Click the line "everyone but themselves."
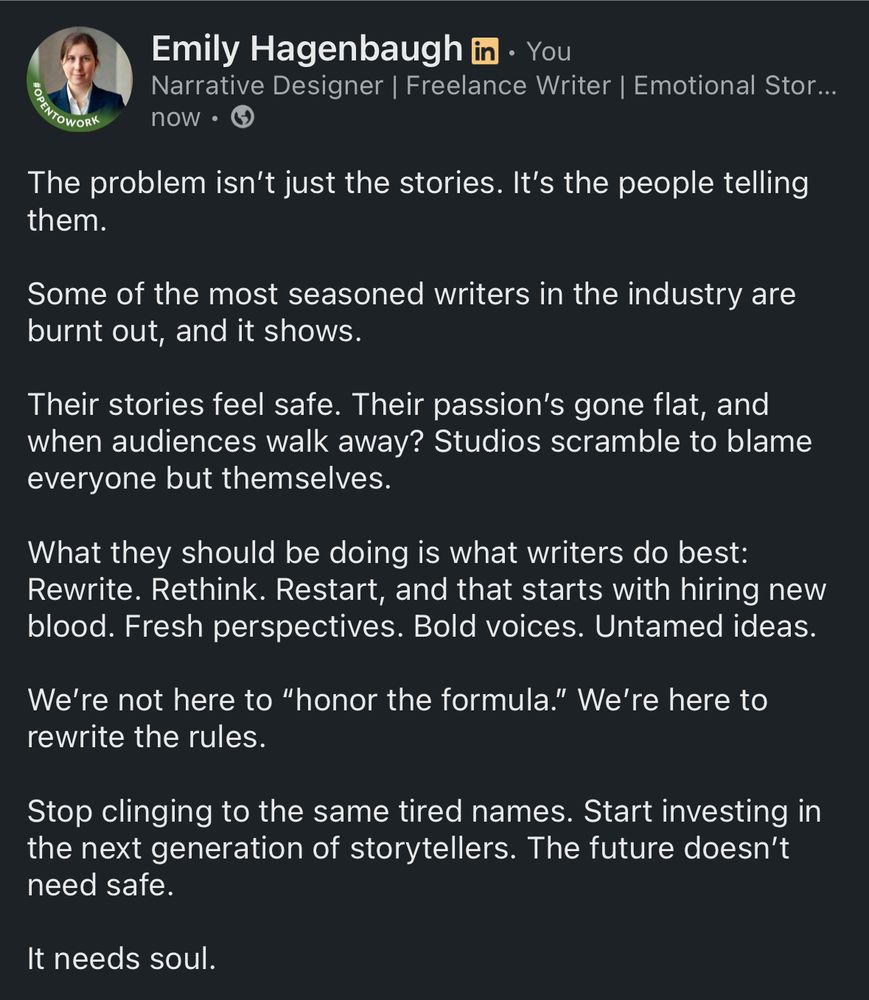Viewport: 869px width, 1000px height. tap(206, 478)
